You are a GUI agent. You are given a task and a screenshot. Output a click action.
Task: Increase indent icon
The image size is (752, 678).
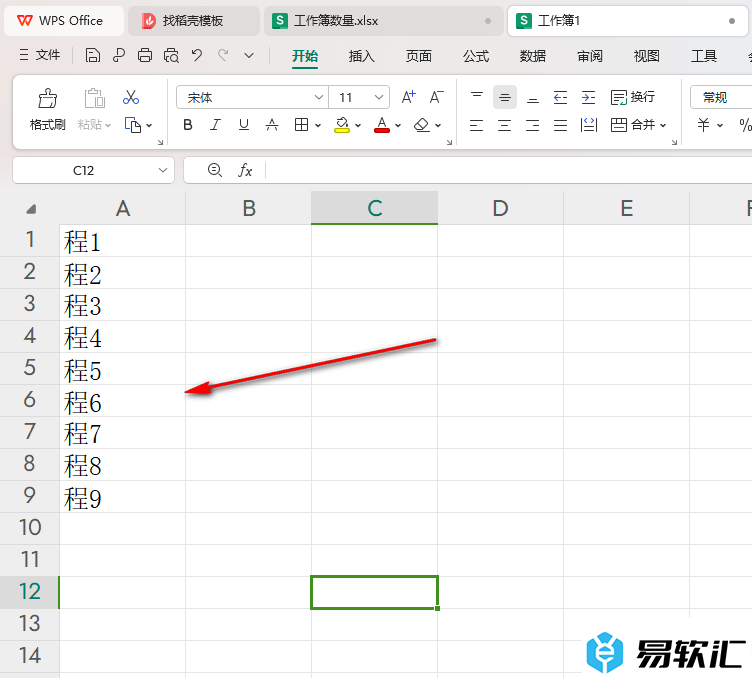point(588,97)
